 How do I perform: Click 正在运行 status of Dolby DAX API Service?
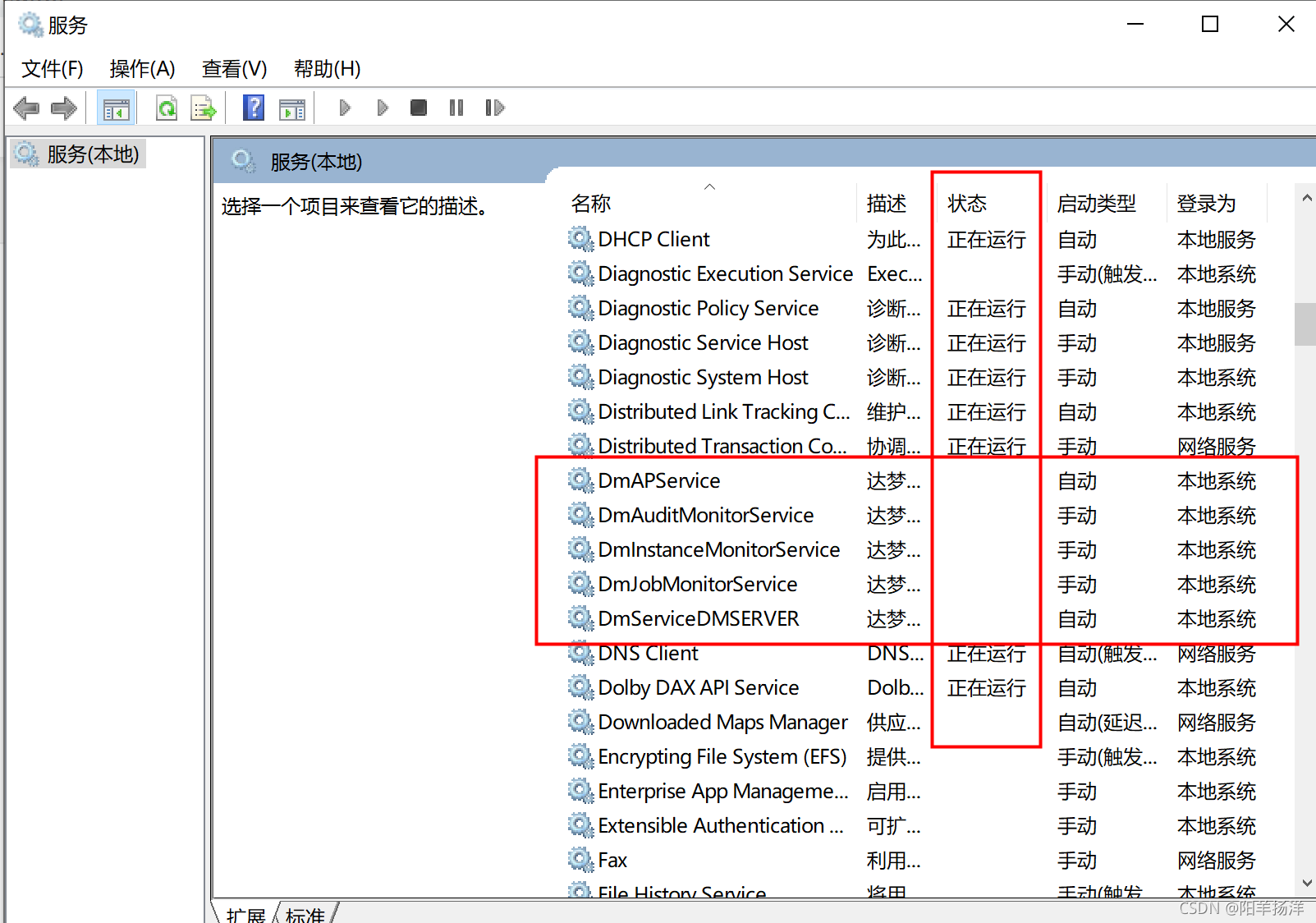click(x=987, y=688)
